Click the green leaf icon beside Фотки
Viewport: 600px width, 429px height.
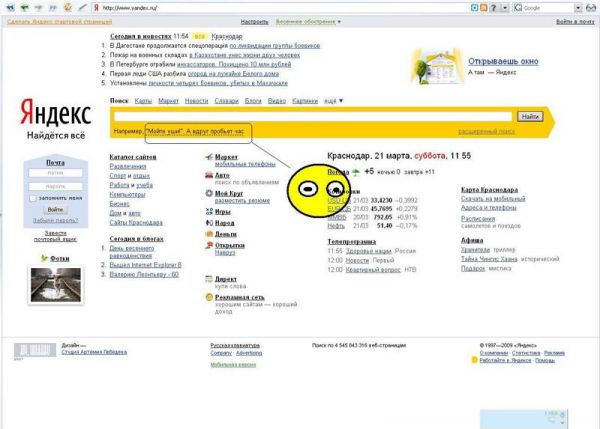[x=44, y=258]
